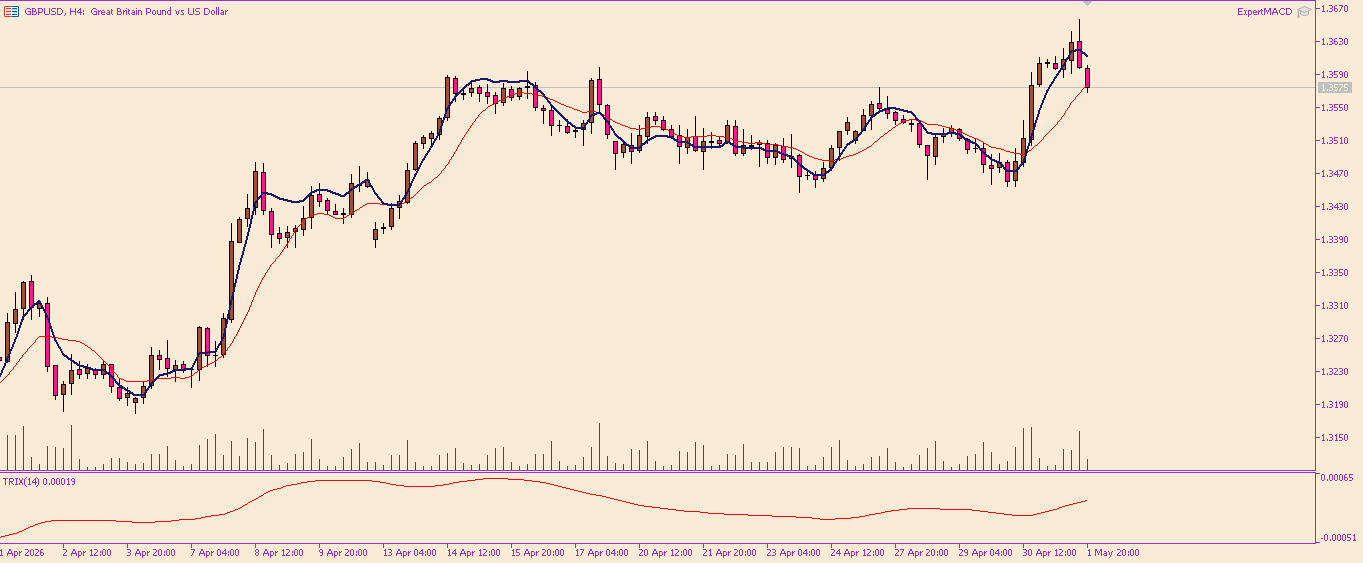Click the 30 Apr 12:00 time label
Viewport: 1363px width, 563px height.
coord(1050,552)
